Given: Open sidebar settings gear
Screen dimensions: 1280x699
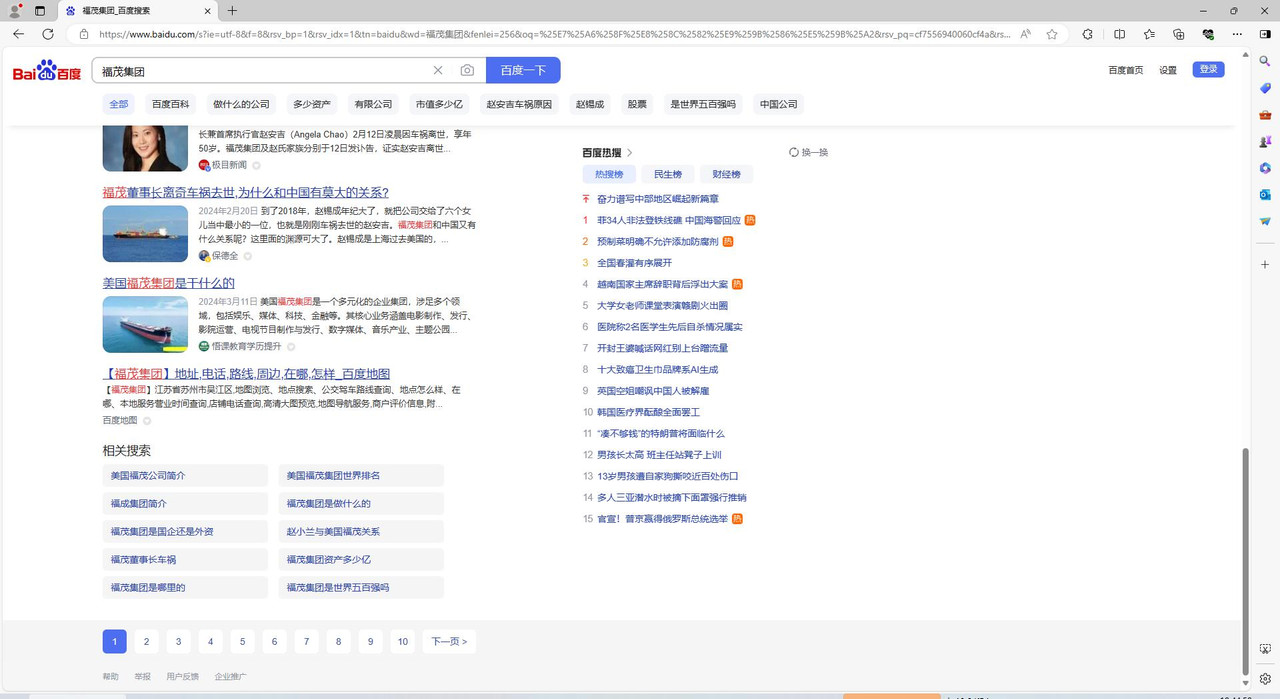Looking at the screenshot, I should coord(1265,679).
